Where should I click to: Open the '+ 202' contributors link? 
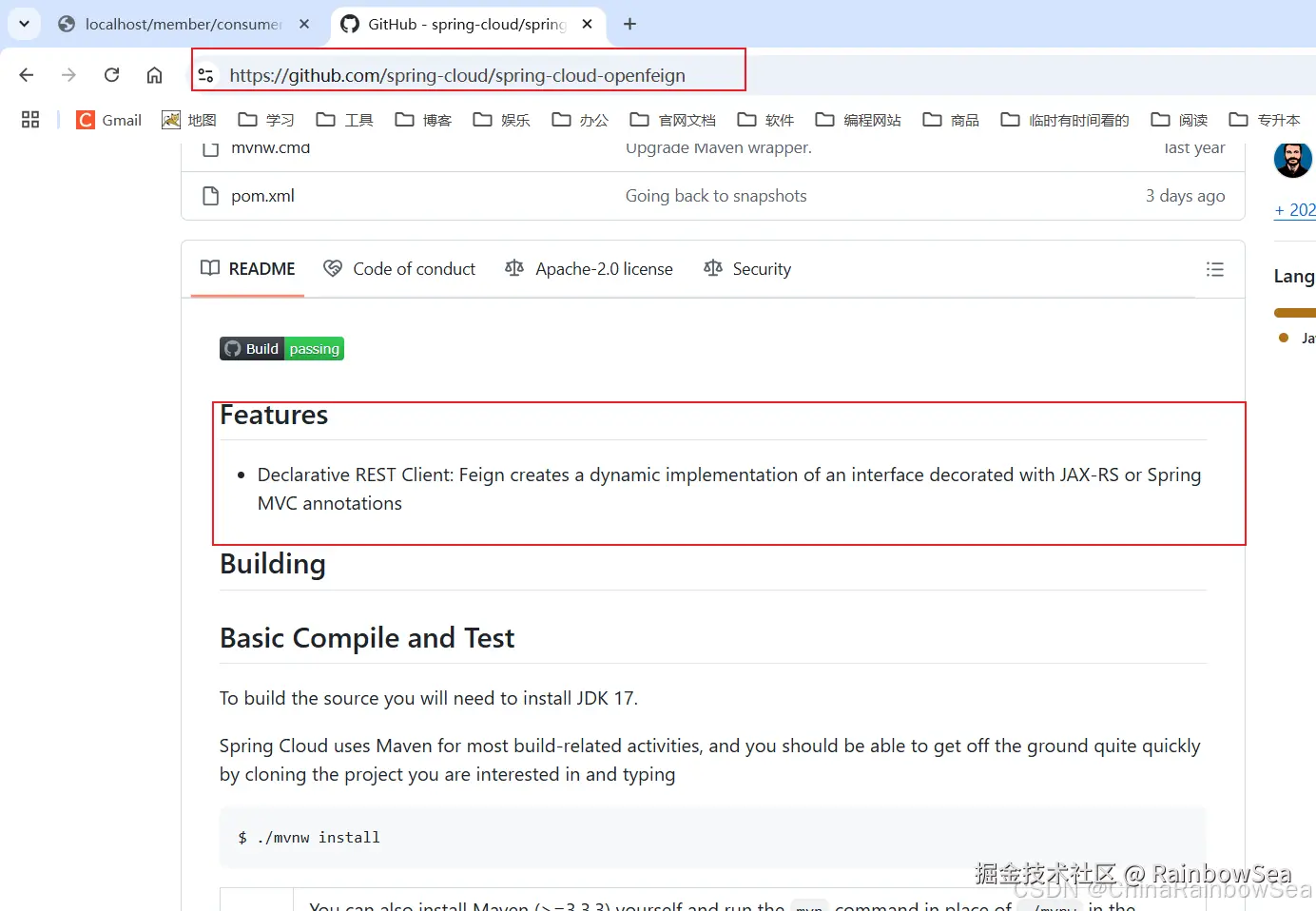(1295, 210)
